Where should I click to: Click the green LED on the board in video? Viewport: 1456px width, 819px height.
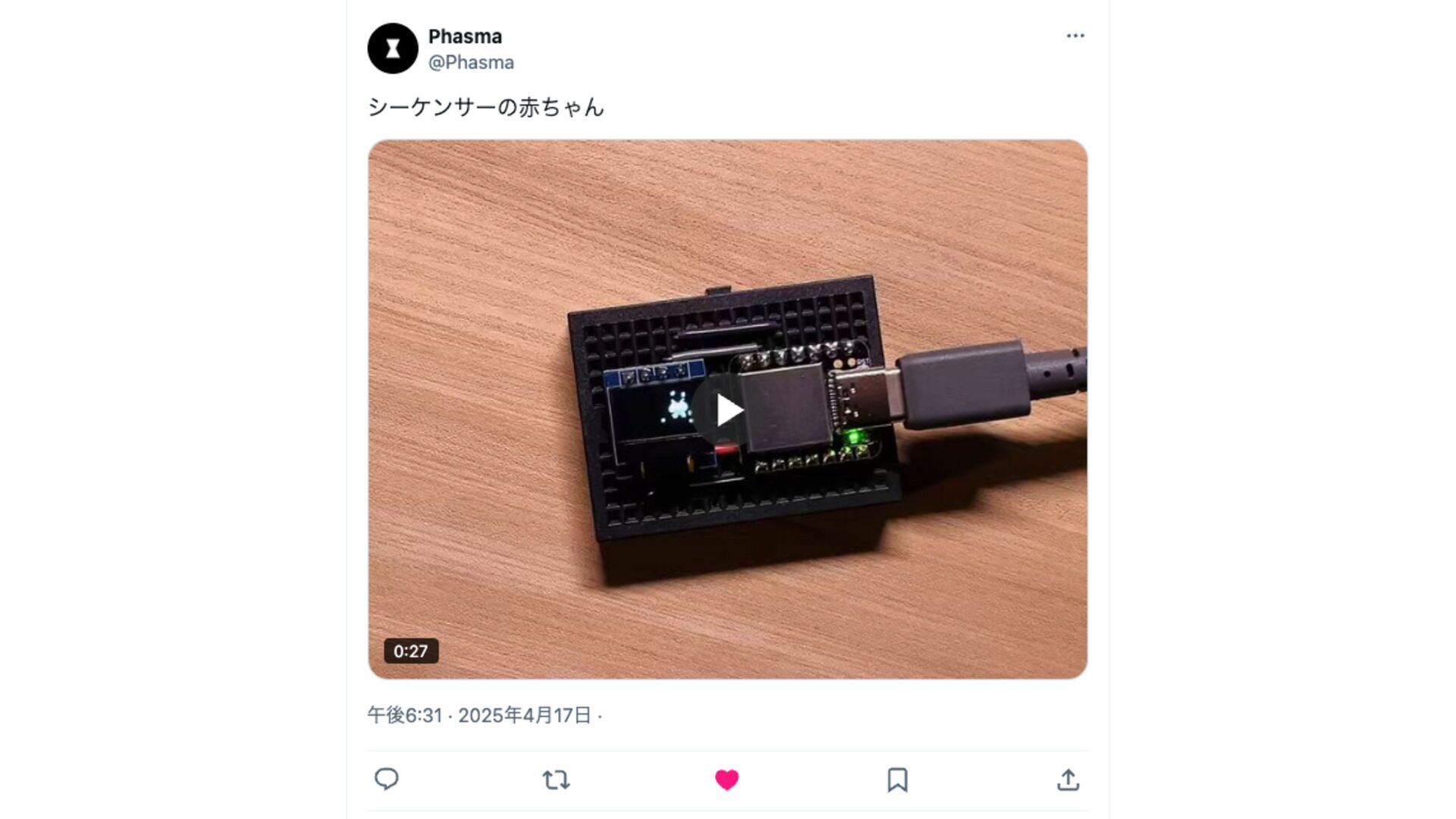(854, 438)
